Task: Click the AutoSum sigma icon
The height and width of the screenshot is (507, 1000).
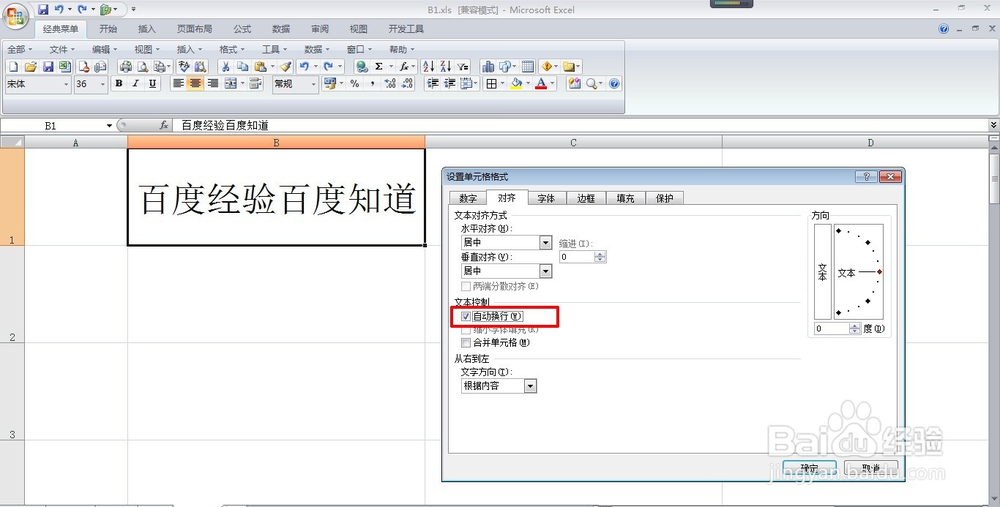Action: coord(378,66)
